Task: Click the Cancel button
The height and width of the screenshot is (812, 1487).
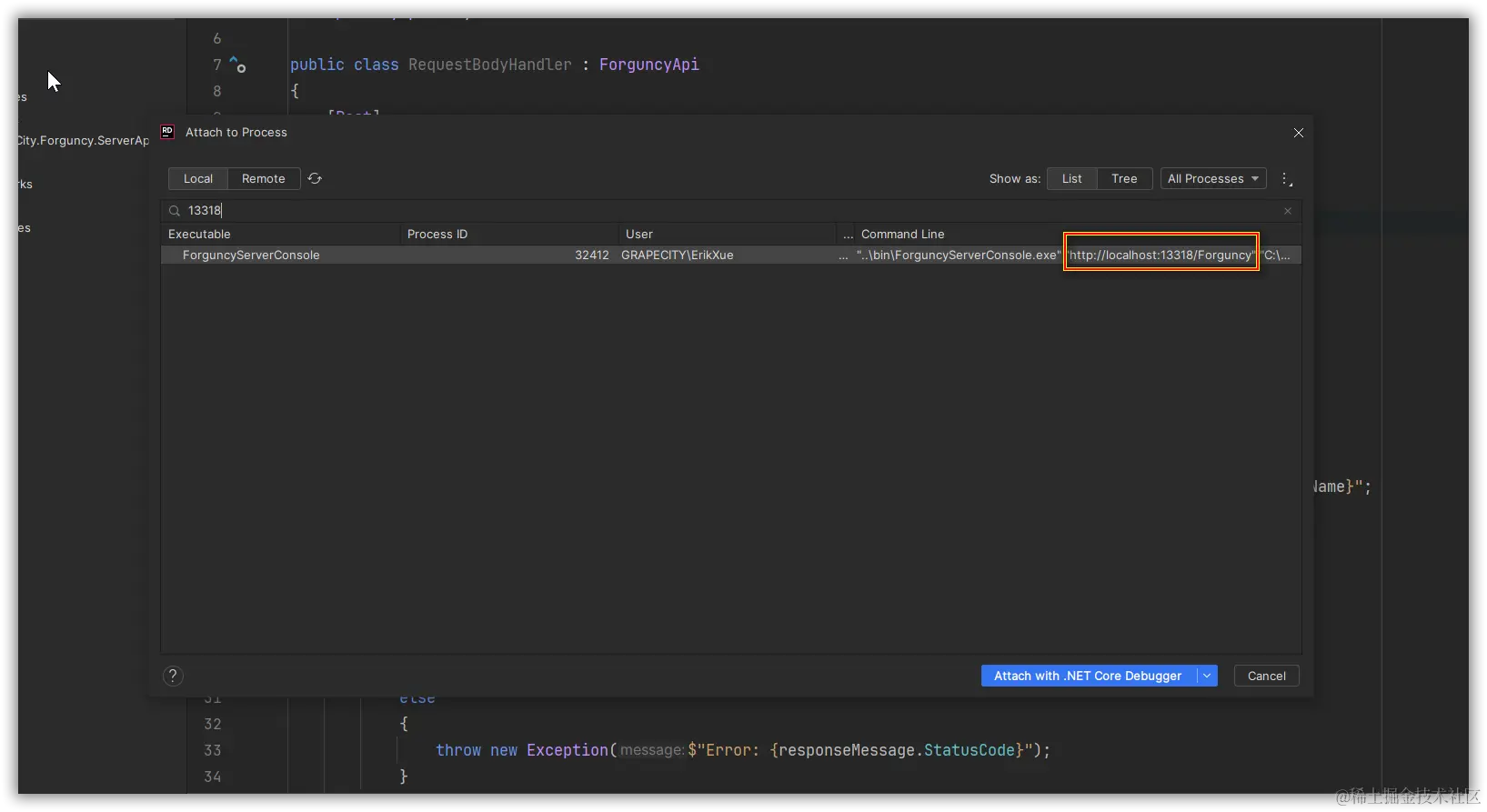Action: click(x=1266, y=676)
